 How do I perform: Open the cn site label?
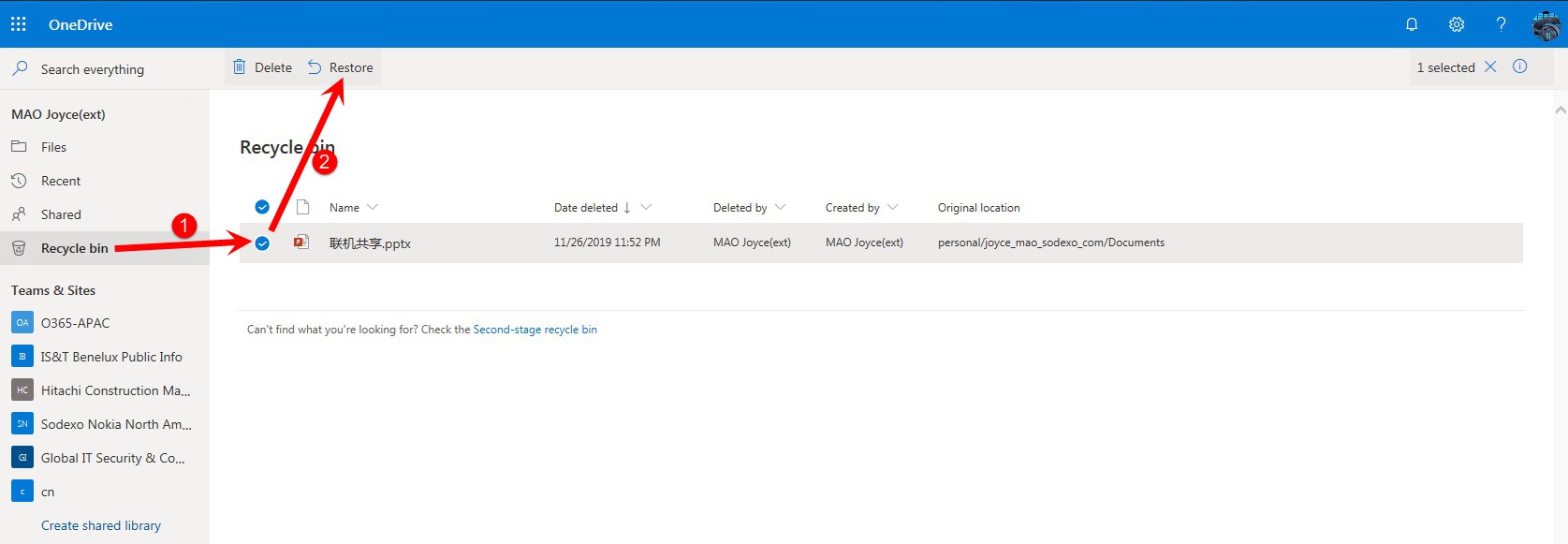[x=48, y=492]
